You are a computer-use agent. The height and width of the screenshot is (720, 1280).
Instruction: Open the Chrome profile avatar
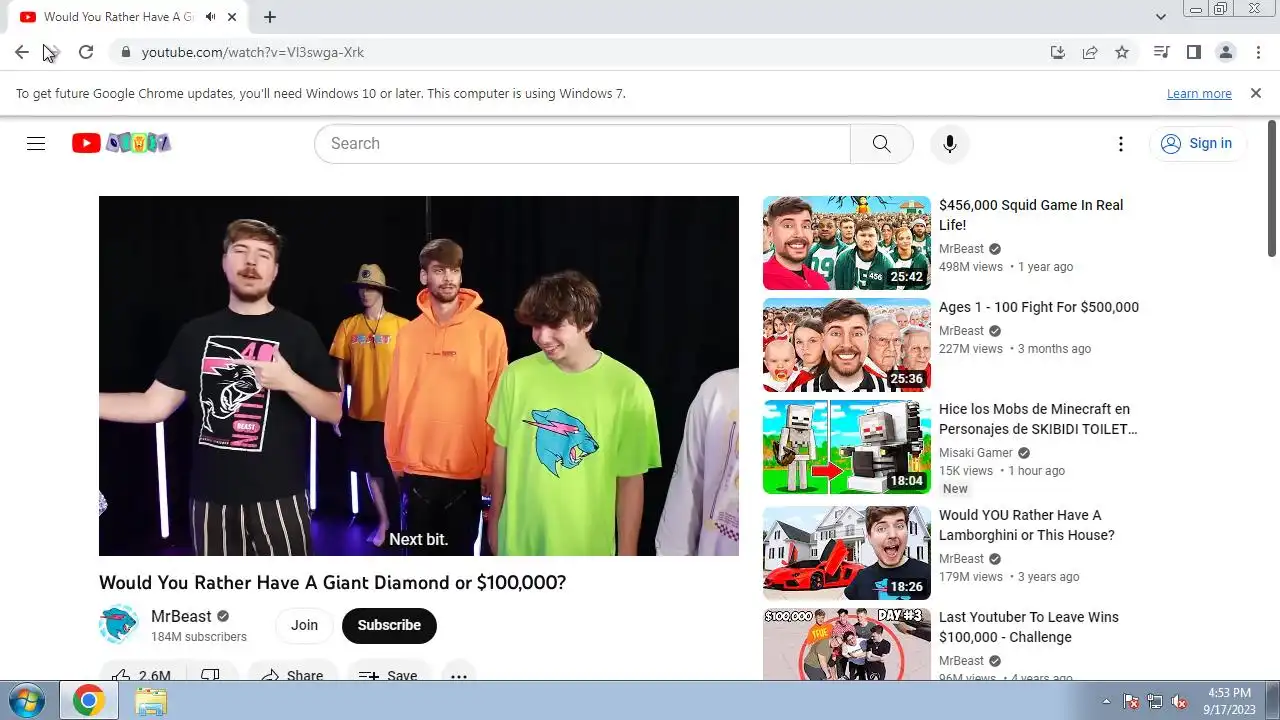pos(1225,52)
